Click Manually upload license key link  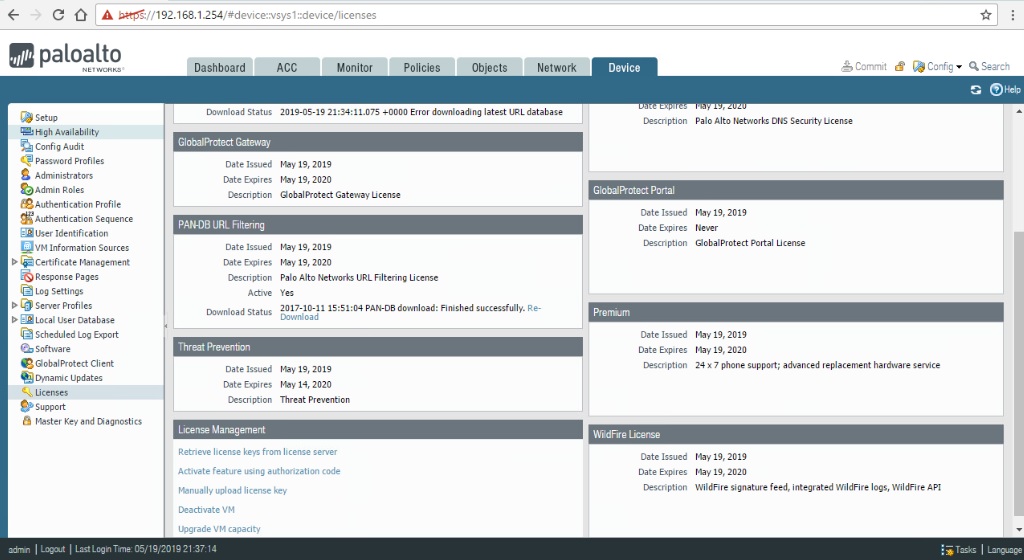[232, 490]
